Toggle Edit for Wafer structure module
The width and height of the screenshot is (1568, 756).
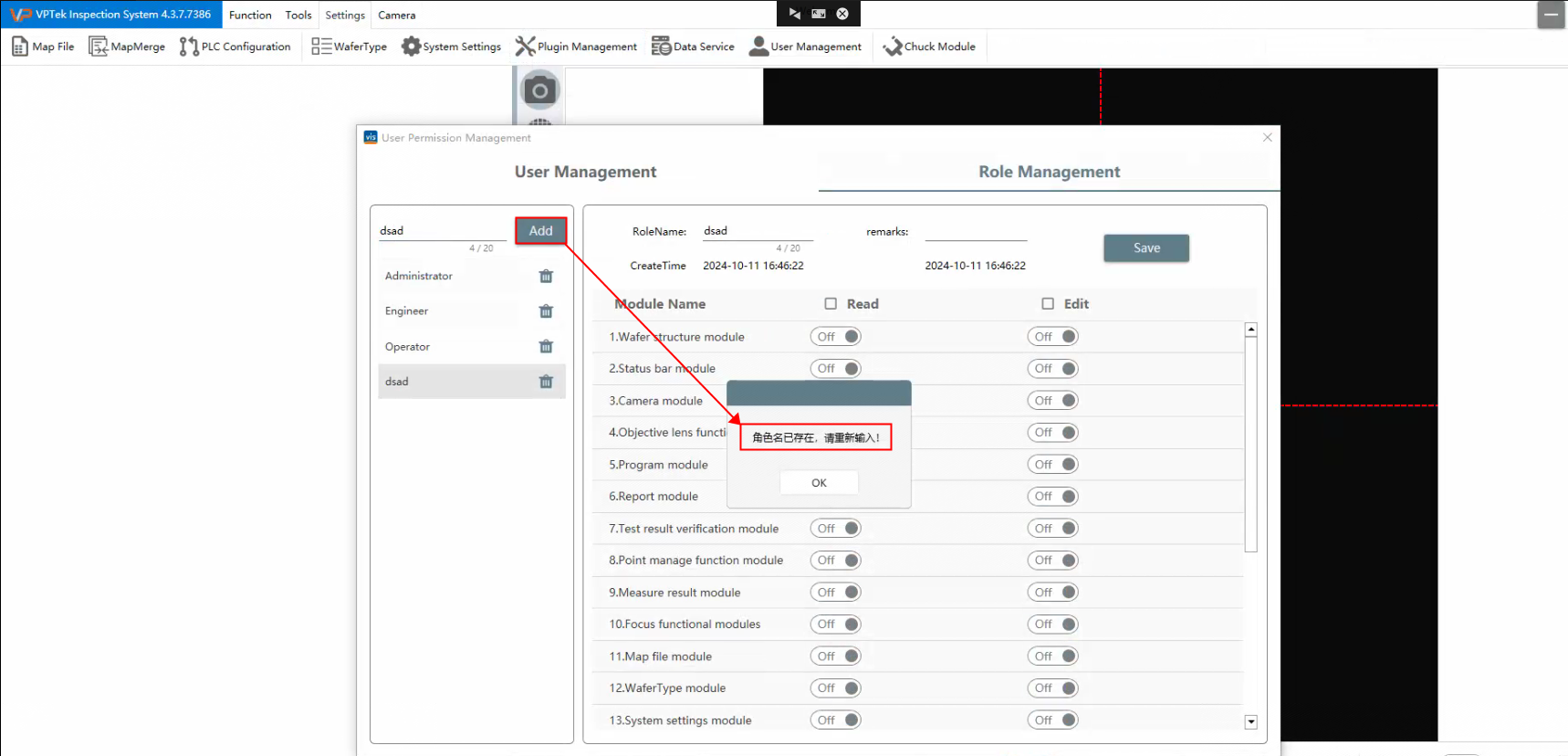click(x=1053, y=337)
